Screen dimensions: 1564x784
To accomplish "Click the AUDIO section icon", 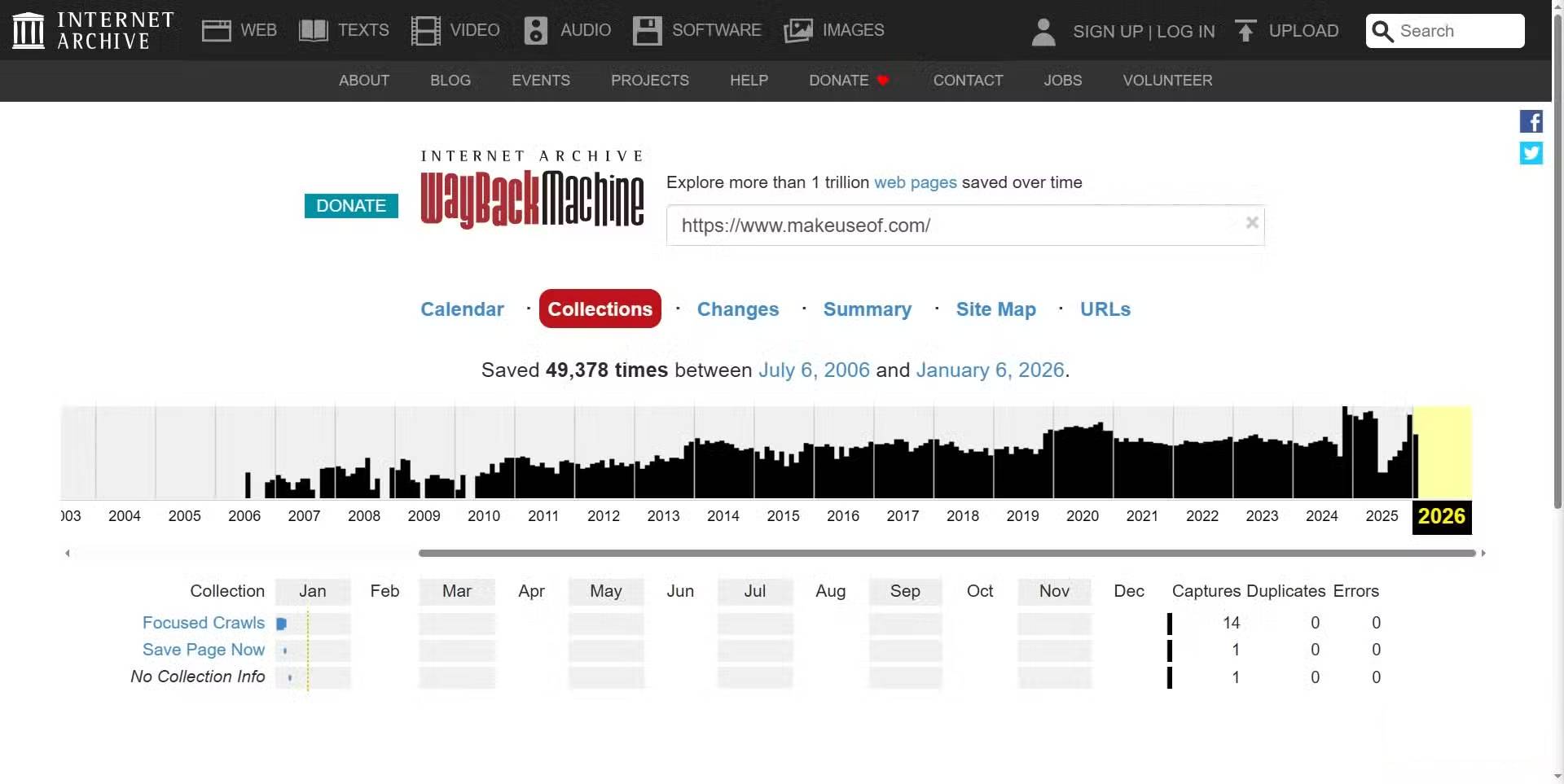I will click(535, 30).
